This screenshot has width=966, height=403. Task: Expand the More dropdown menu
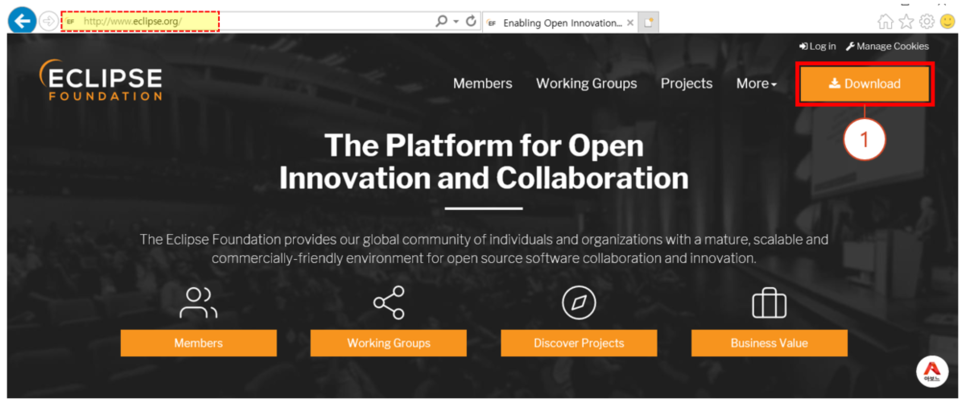[756, 83]
